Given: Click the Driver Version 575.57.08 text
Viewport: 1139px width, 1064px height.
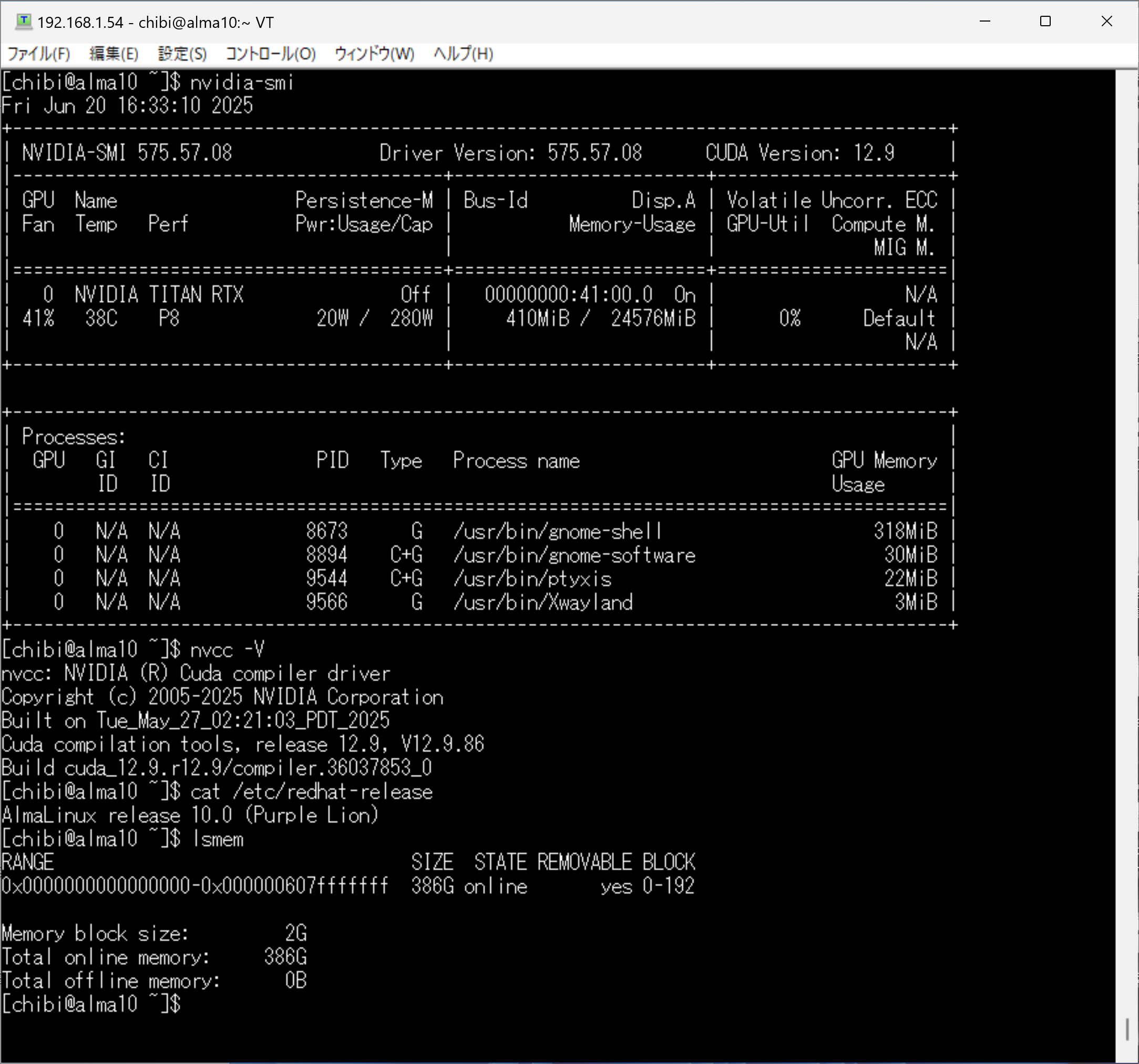Looking at the screenshot, I should (510, 153).
